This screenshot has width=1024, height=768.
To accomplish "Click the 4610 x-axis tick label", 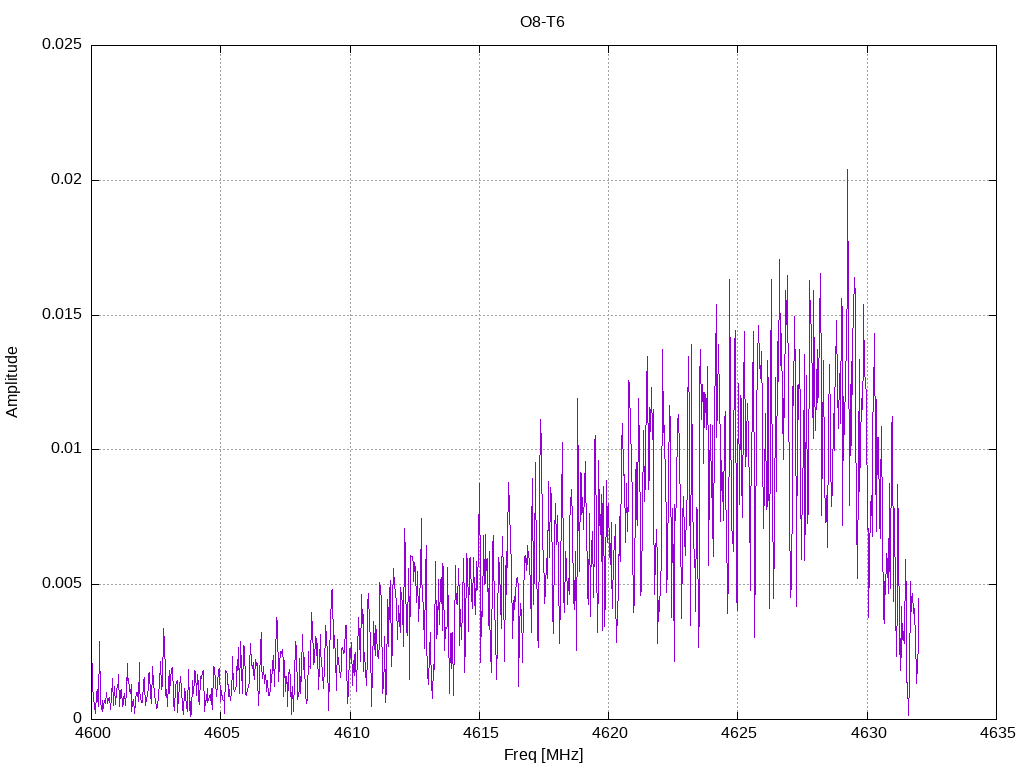I will [x=350, y=734].
